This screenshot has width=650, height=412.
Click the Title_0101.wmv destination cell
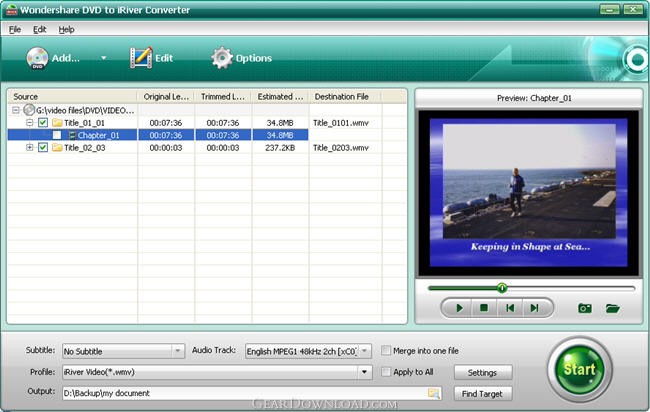pyautogui.click(x=341, y=123)
